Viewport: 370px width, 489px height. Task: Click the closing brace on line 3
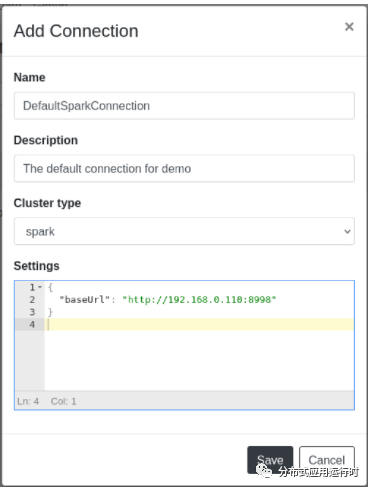click(50, 312)
